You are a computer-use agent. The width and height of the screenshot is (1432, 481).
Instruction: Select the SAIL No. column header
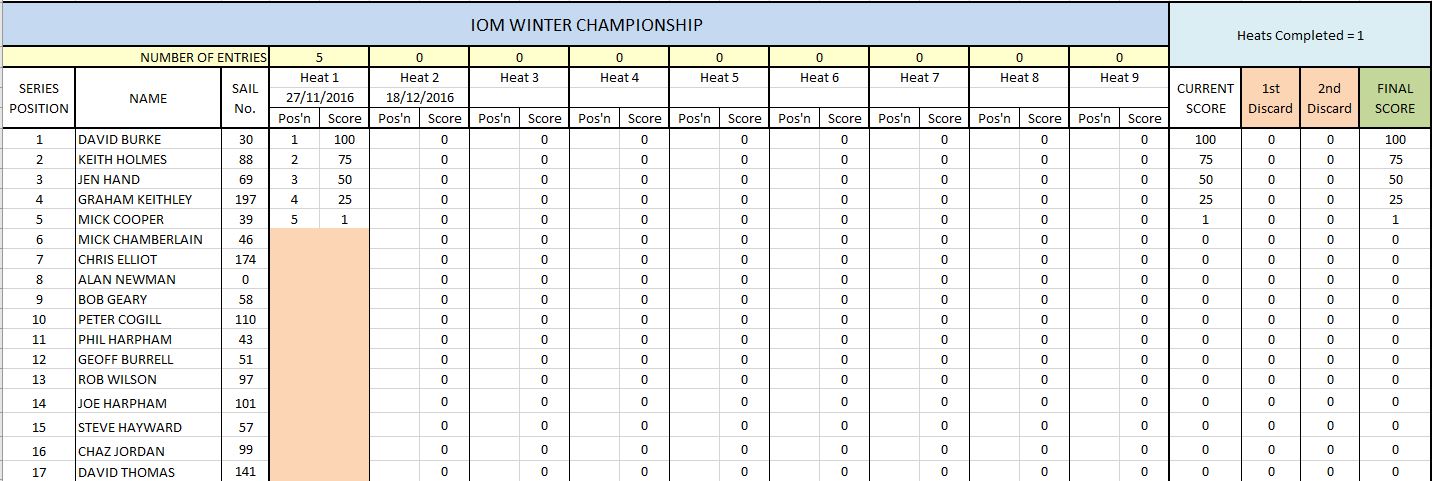[x=245, y=98]
